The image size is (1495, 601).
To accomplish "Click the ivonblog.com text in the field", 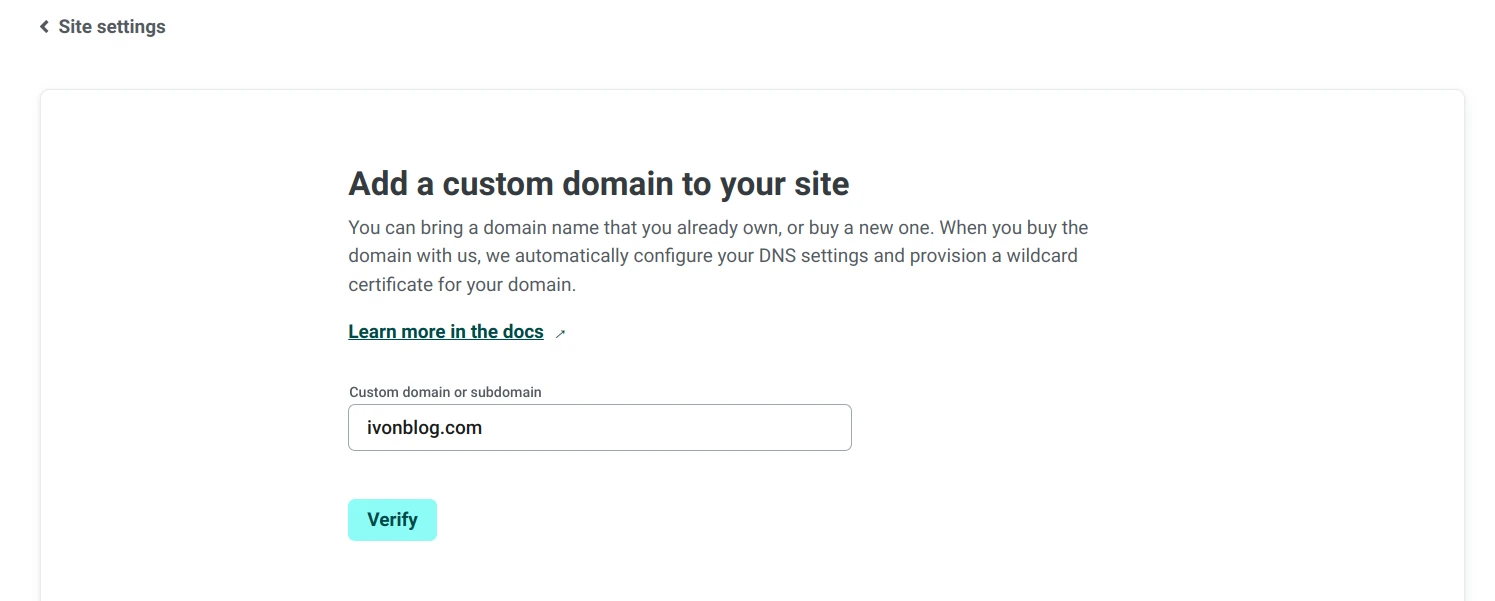I will tap(425, 428).
